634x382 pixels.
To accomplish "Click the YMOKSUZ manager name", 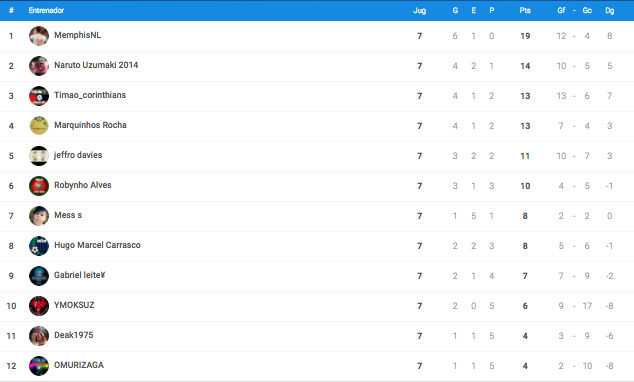I will 74,305.
